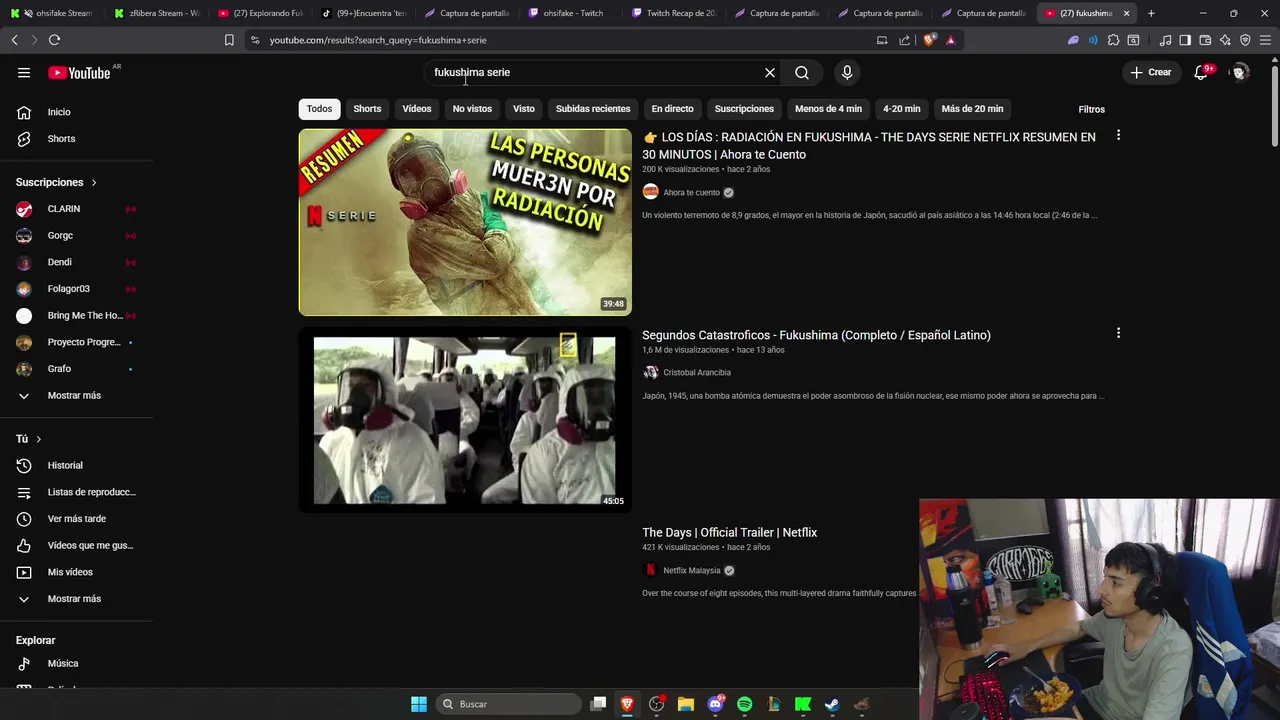Open options menu for Segundos Catastroficos video
The image size is (1280, 720).
point(1118,333)
